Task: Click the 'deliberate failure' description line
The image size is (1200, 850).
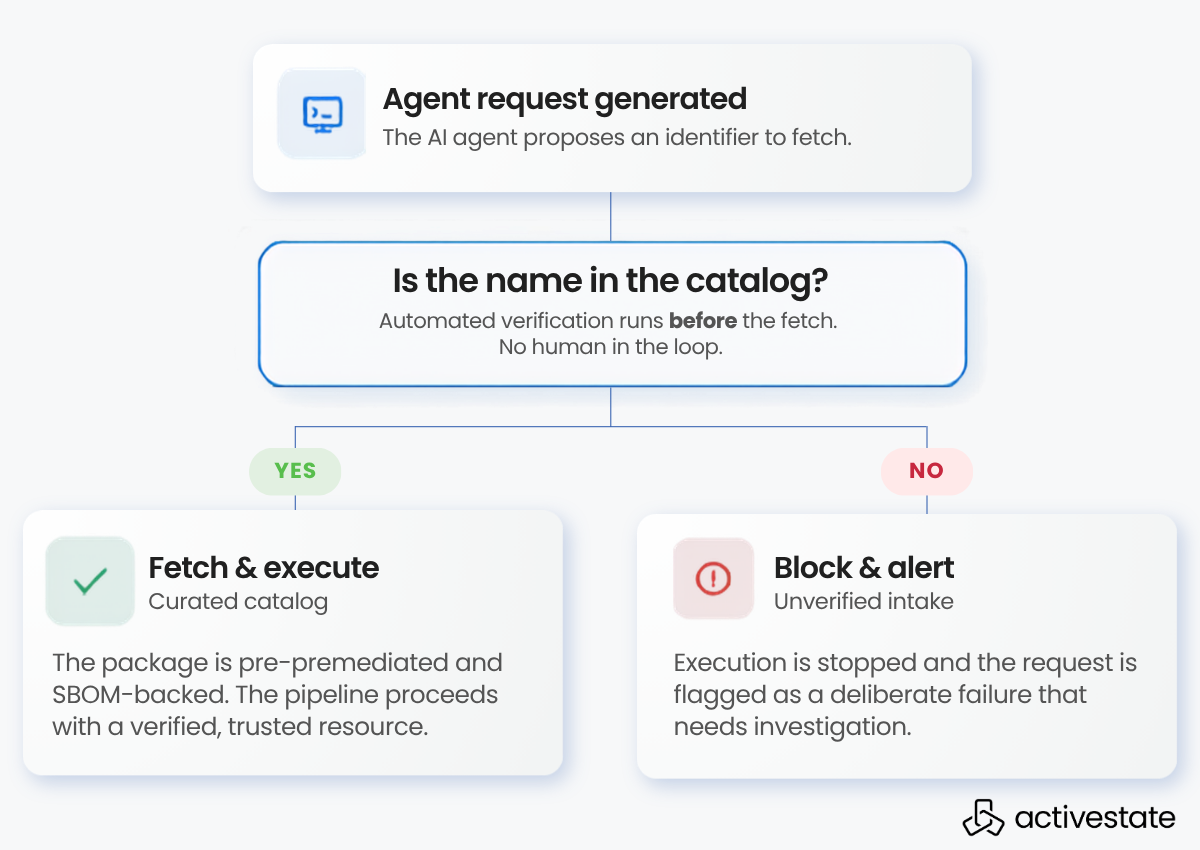Action: [880, 695]
